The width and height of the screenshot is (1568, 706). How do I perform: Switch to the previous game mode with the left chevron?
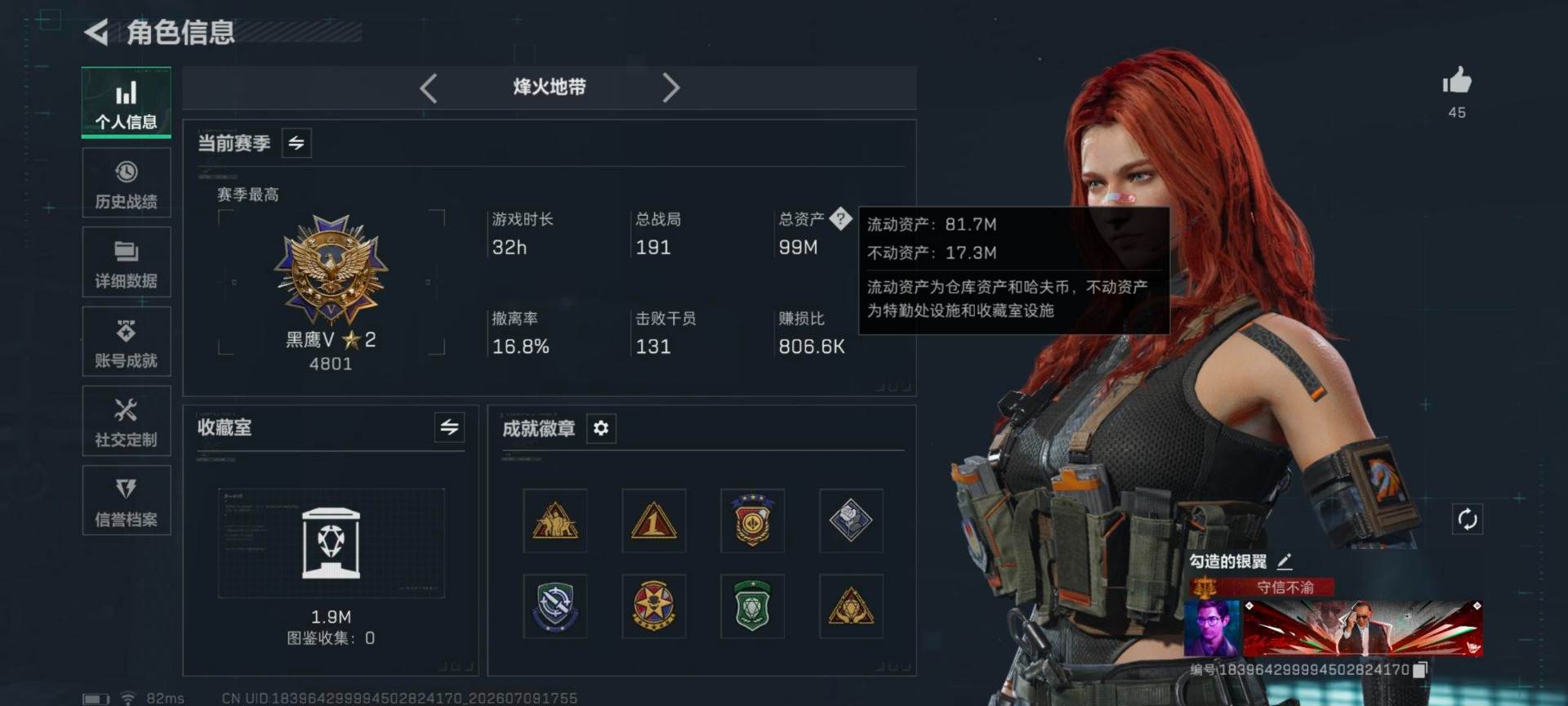429,87
